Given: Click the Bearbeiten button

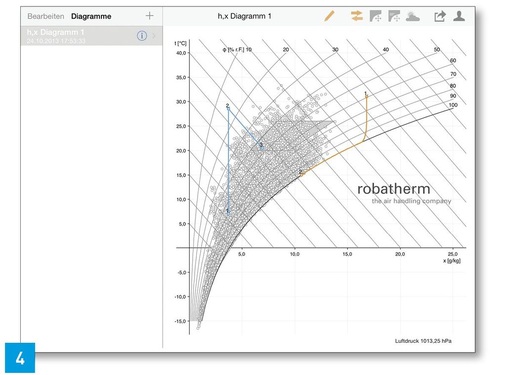Looking at the screenshot, I should coord(46,16).
